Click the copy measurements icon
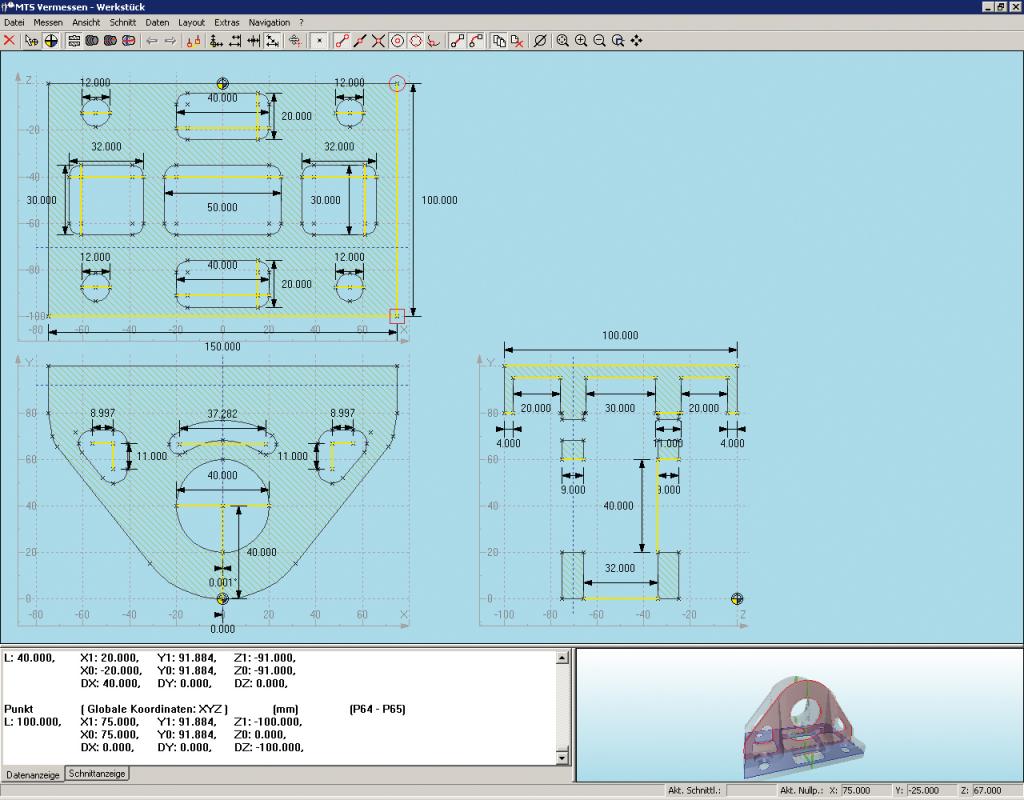Viewport: 1024px width, 800px height. coord(500,41)
